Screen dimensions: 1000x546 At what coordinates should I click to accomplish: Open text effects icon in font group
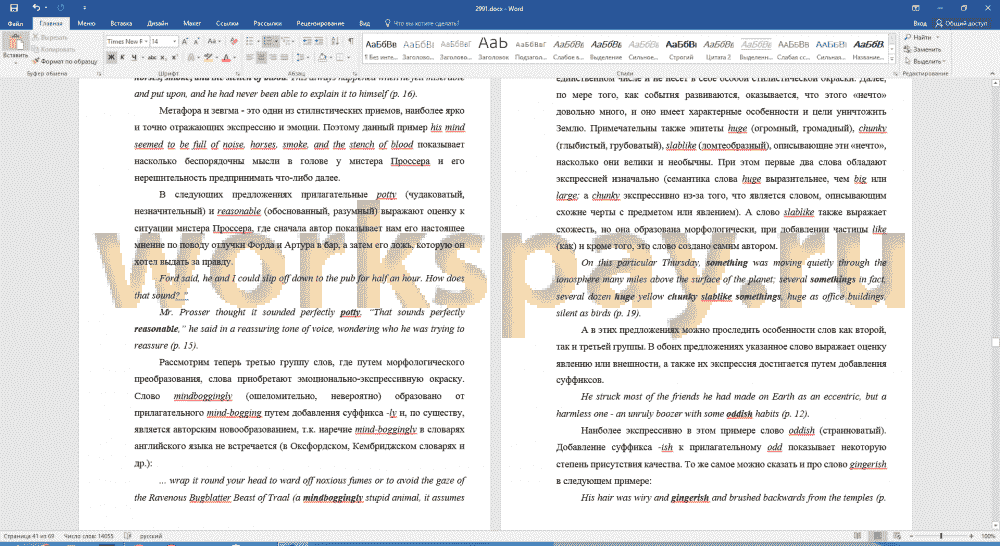[x=191, y=57]
